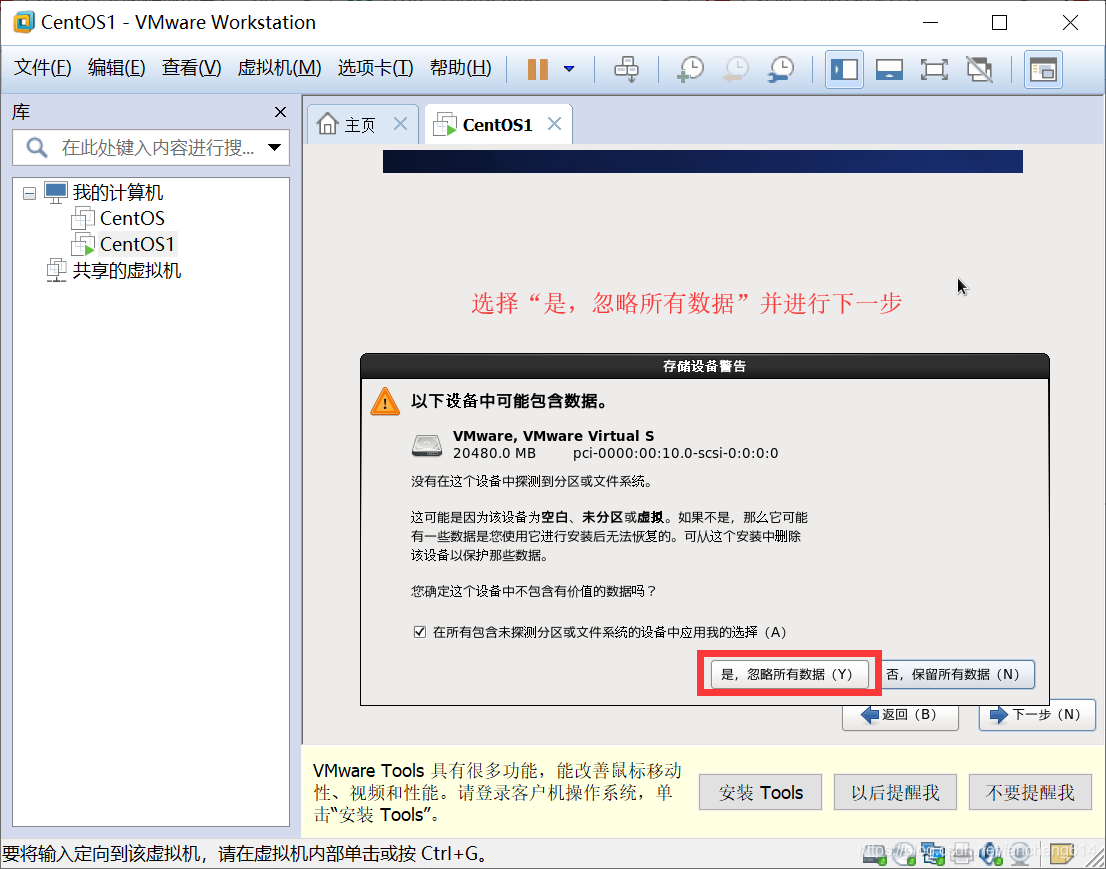Open the snapshot manager
The width and height of the screenshot is (1106, 869).
[x=781, y=69]
